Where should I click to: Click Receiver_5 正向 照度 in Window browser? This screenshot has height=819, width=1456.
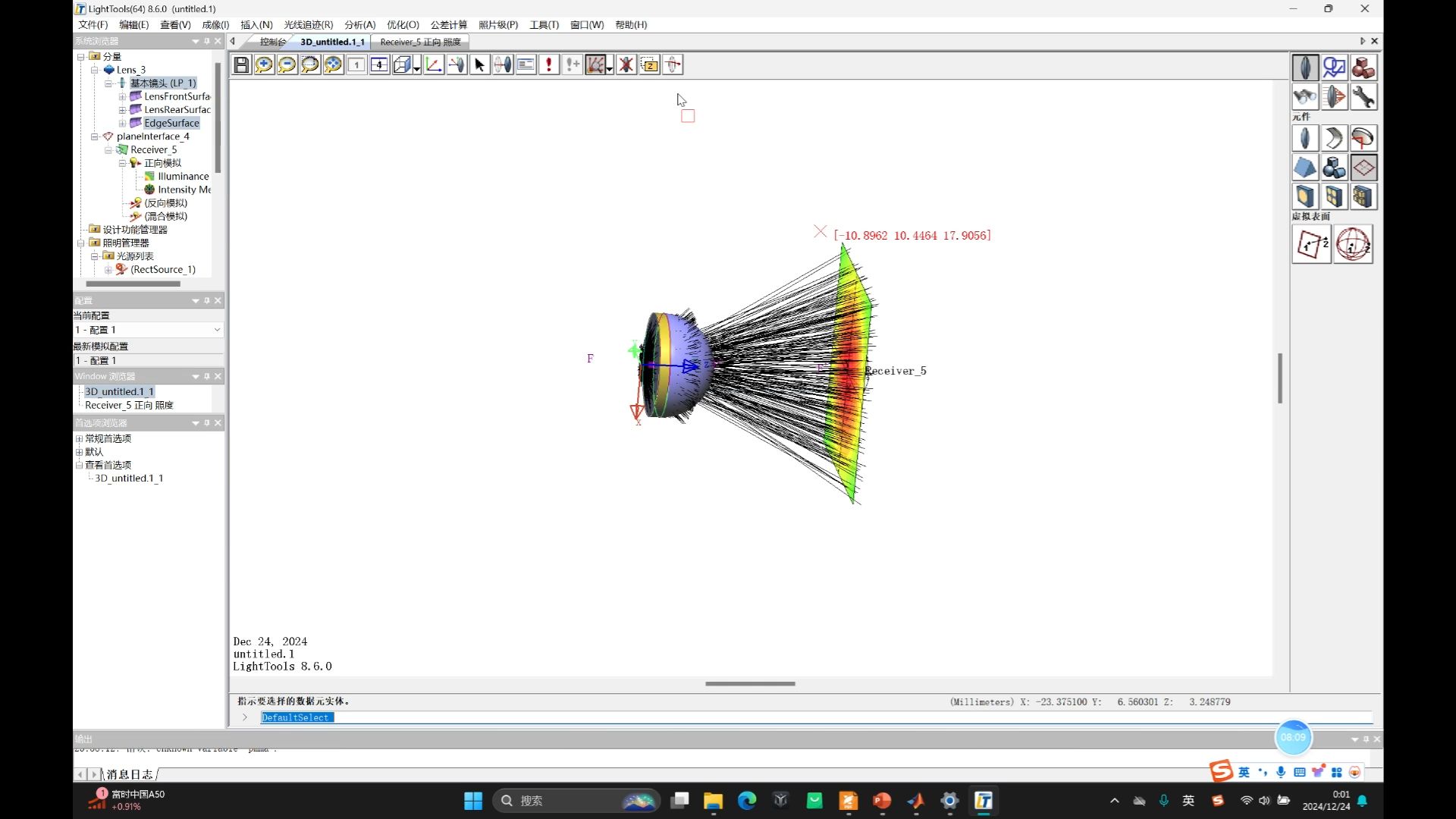129,405
